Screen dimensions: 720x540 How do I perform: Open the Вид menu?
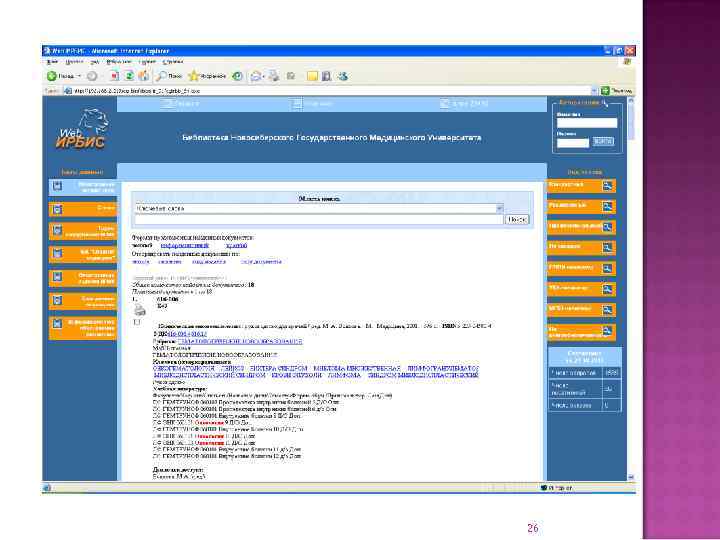[x=95, y=62]
